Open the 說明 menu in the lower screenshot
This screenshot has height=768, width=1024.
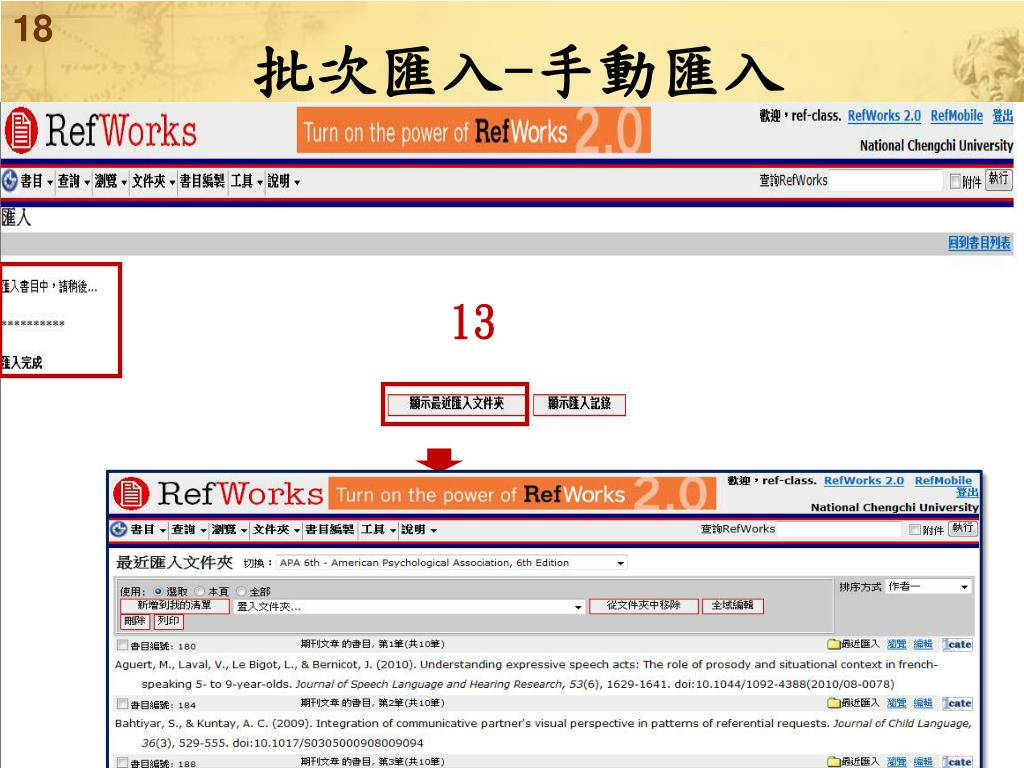pos(419,529)
